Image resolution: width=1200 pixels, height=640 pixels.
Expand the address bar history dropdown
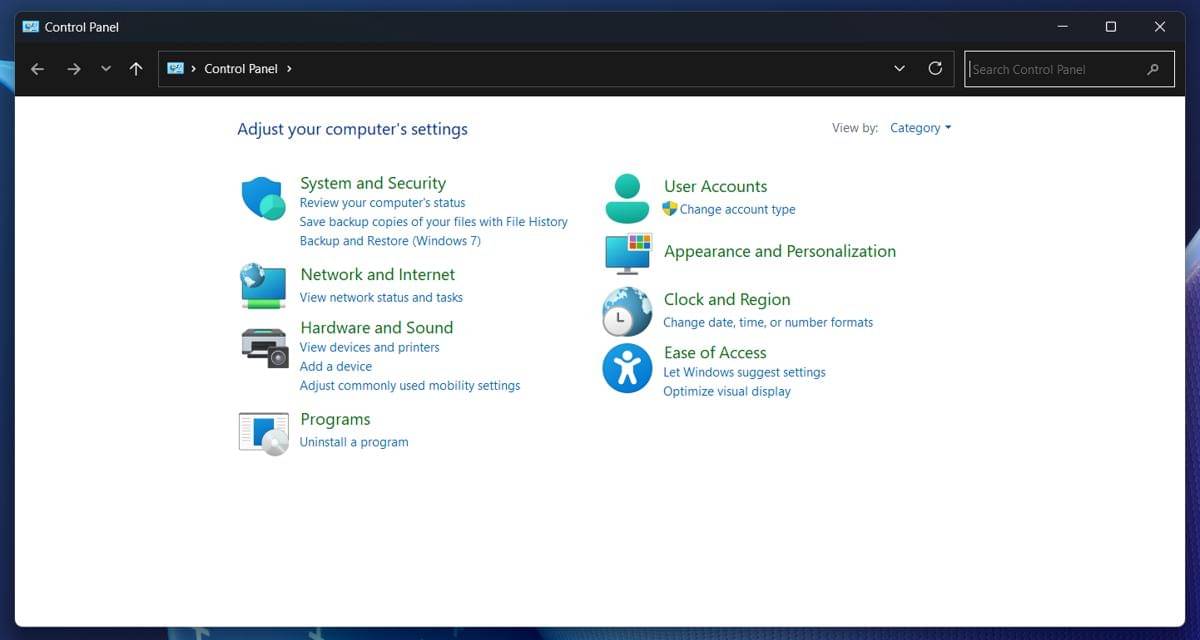point(899,69)
